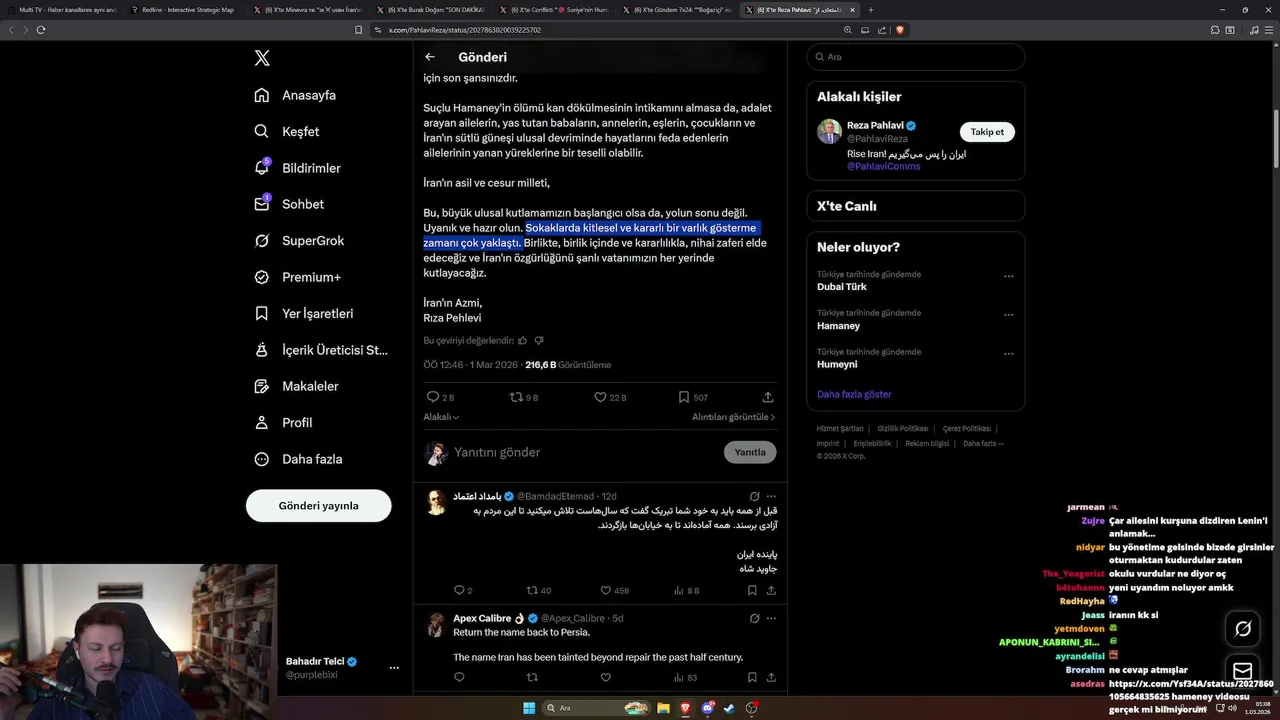Open more options on Apex Calibre reply

tap(771, 618)
